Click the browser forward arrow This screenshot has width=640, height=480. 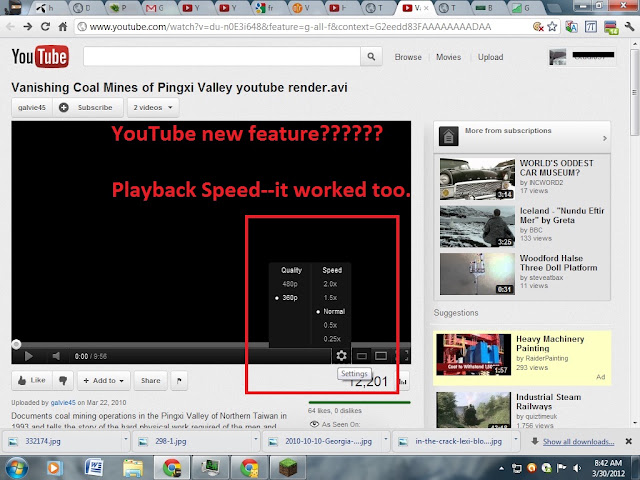(x=28, y=27)
